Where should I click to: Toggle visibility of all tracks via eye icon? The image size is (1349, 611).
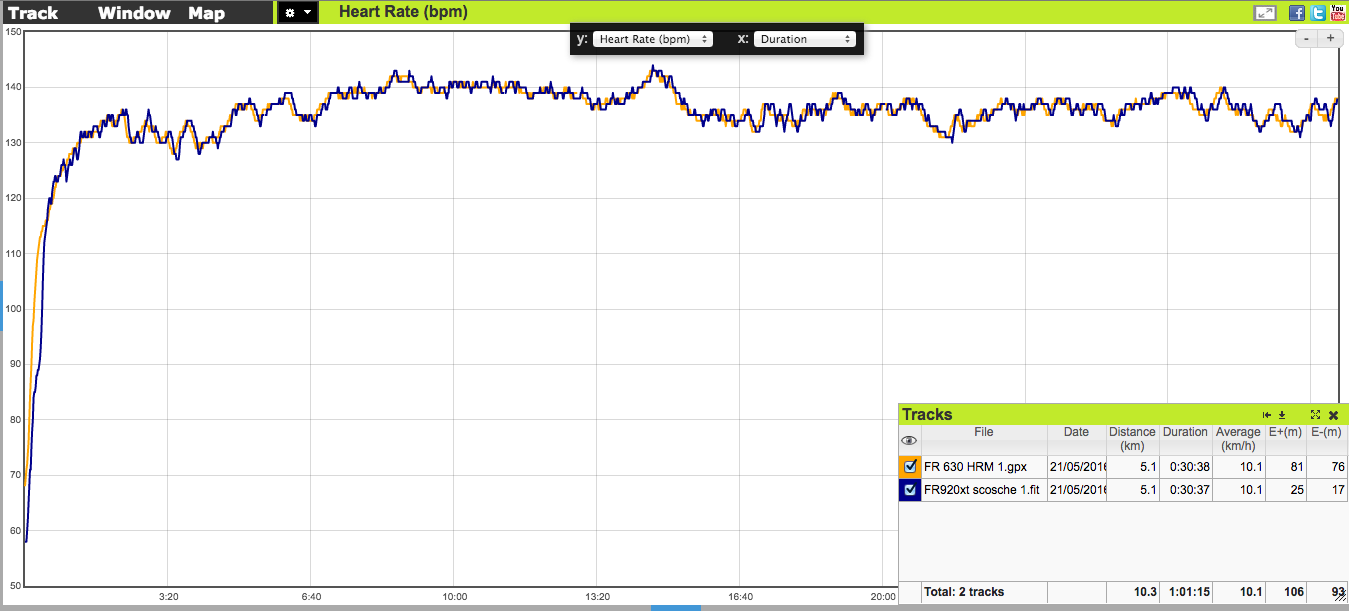click(909, 440)
